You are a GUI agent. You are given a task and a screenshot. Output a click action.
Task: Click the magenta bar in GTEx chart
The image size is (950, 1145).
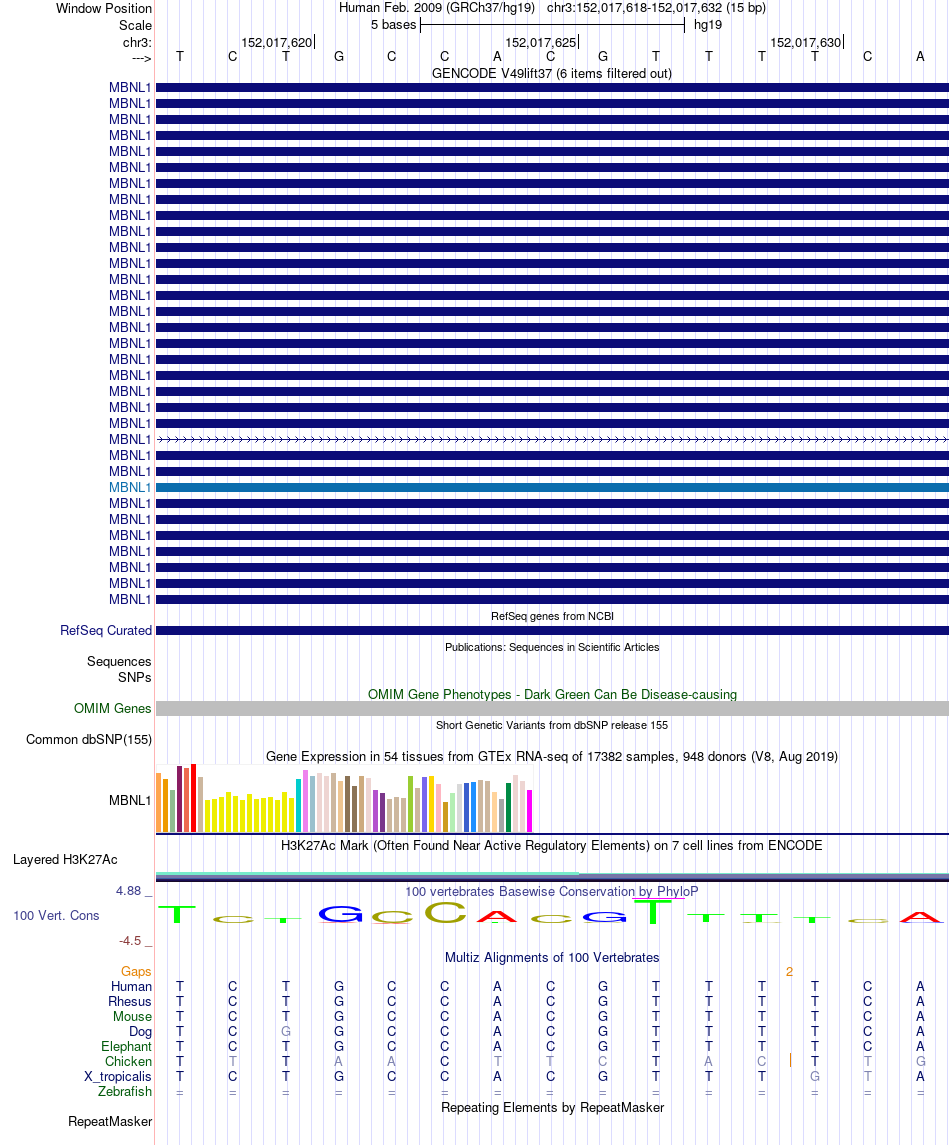pos(529,811)
